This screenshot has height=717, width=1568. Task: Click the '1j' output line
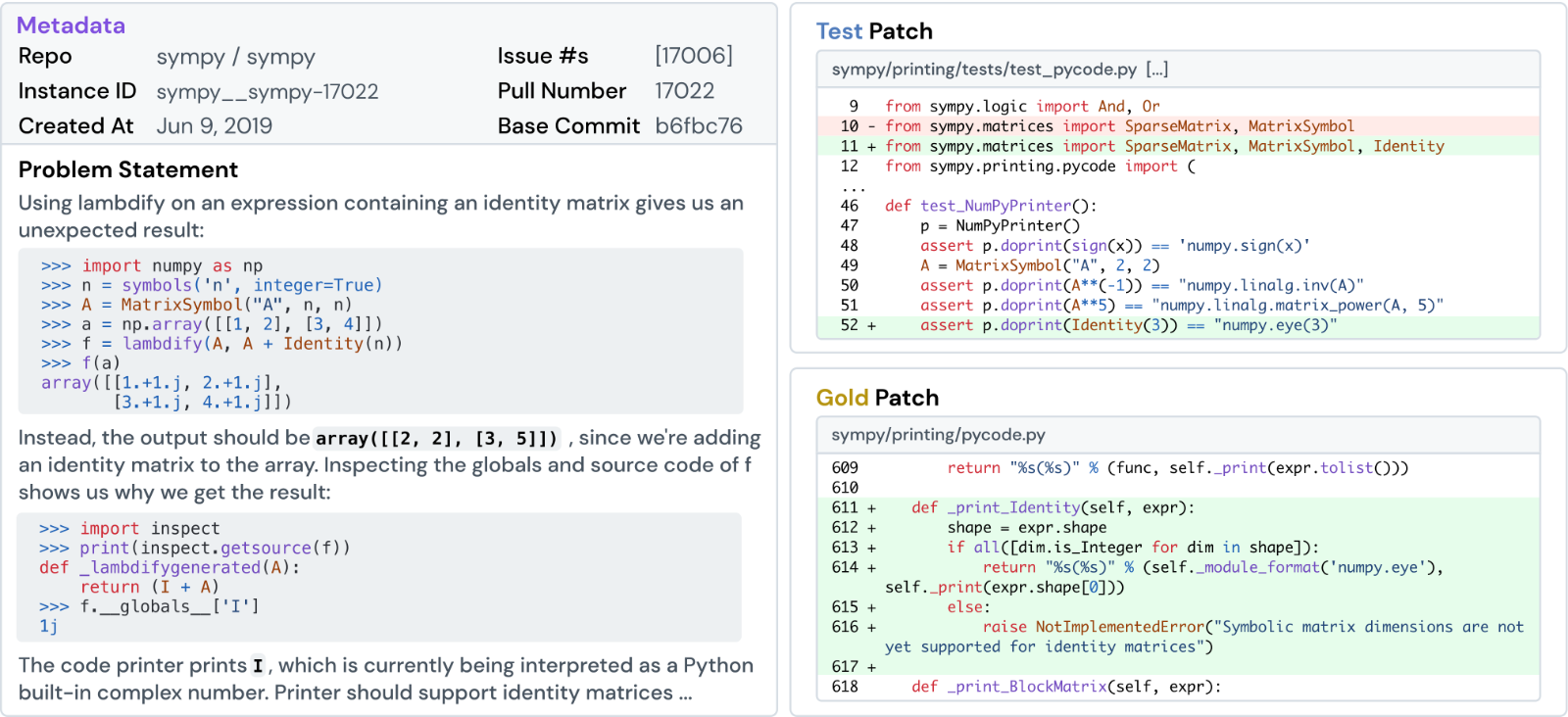coord(49,627)
